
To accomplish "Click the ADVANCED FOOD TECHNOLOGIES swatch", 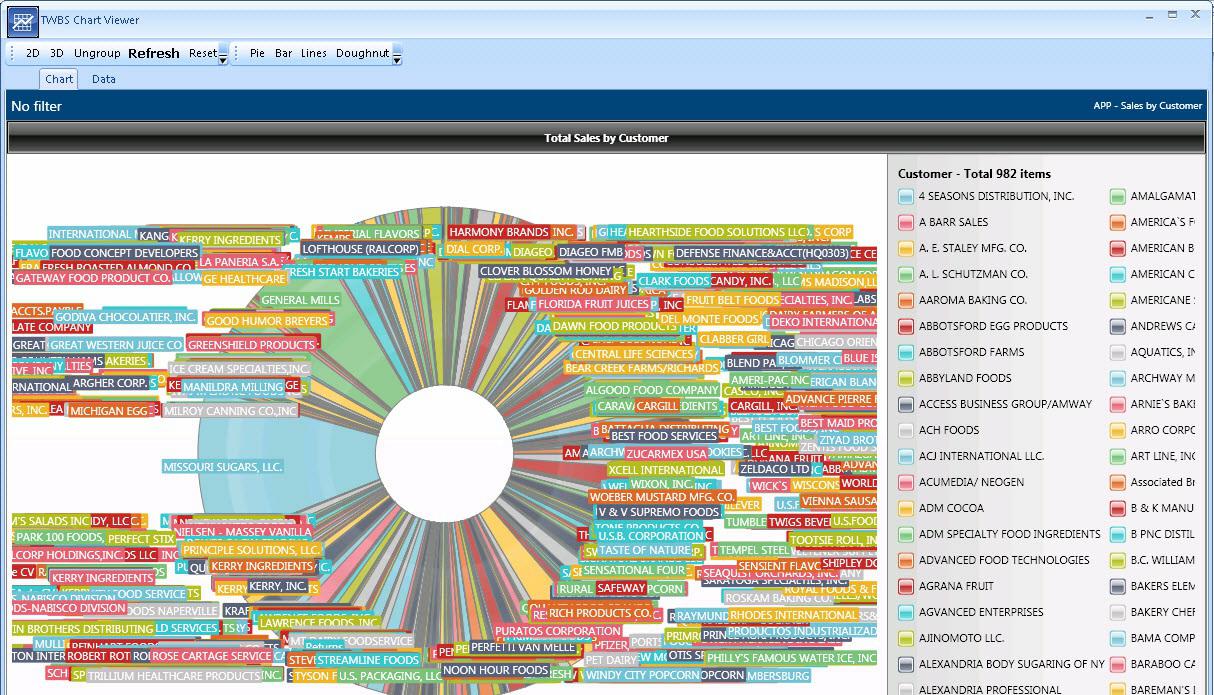I will [x=906, y=561].
